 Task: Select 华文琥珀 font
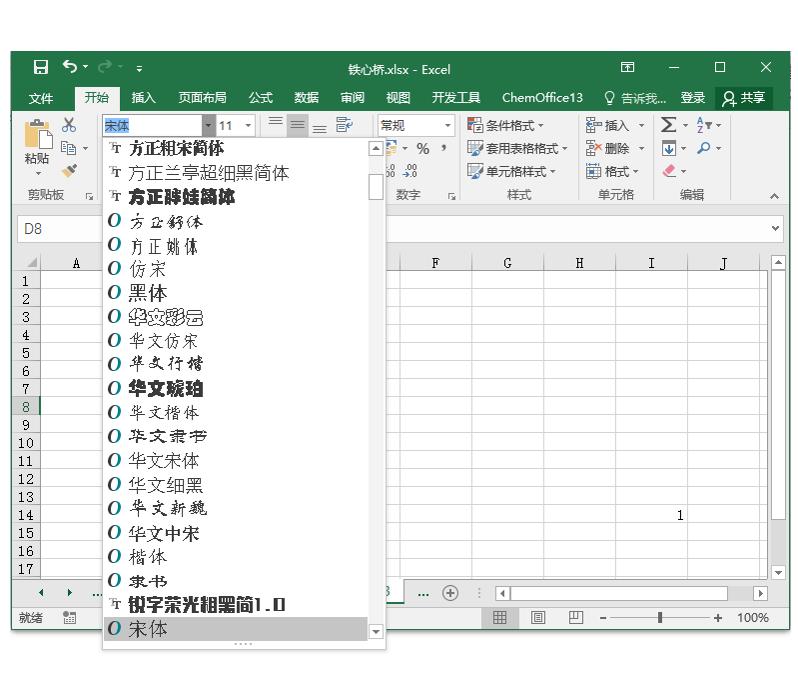coord(236,389)
